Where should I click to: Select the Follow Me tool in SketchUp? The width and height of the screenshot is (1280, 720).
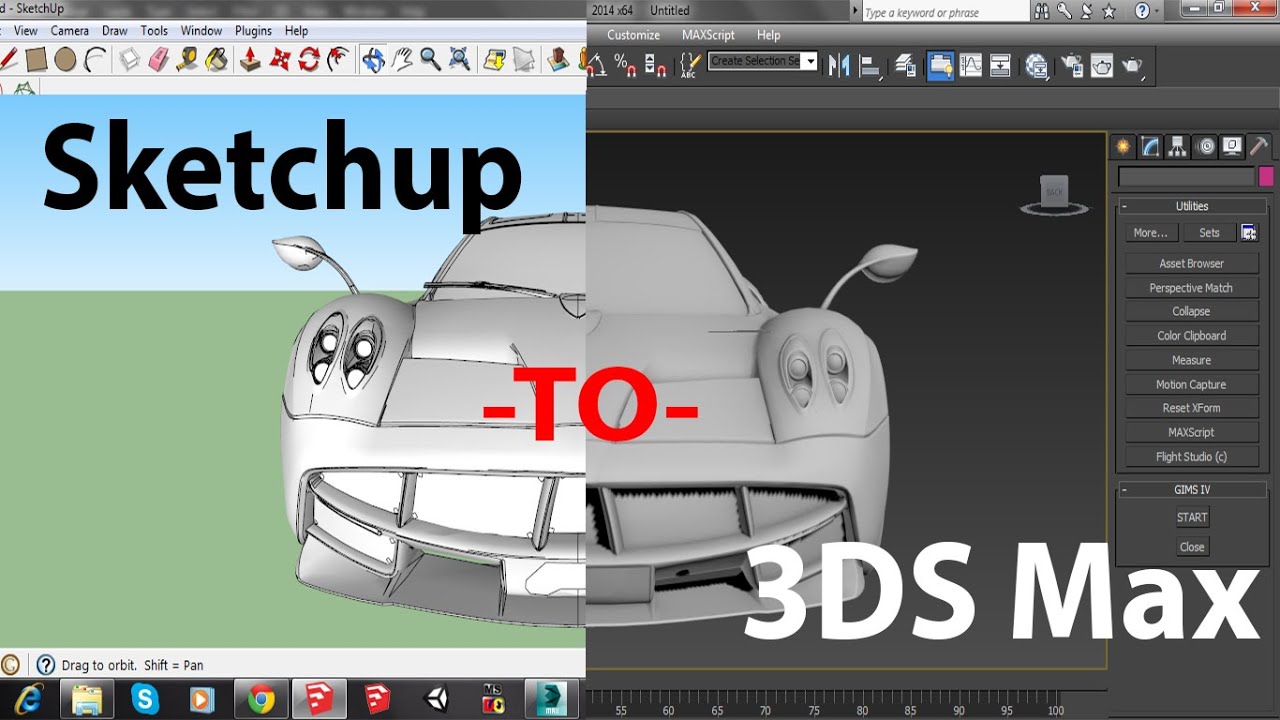pos(338,60)
